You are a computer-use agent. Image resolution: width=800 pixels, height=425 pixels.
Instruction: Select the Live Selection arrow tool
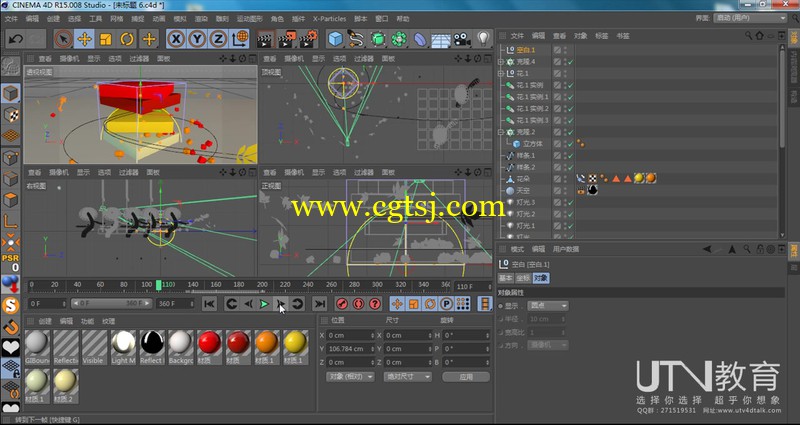coord(63,39)
